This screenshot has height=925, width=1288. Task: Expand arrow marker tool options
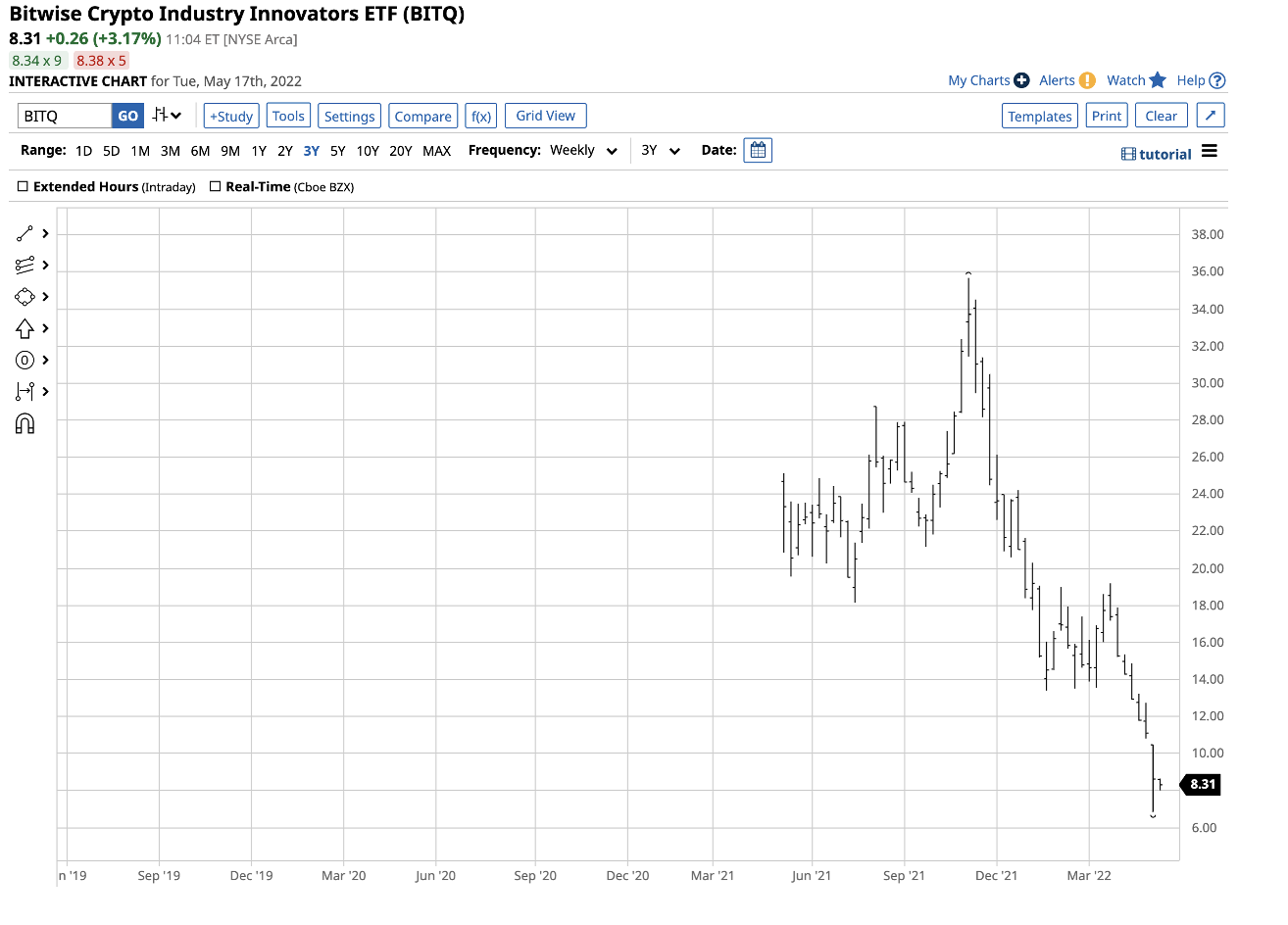coord(45,328)
